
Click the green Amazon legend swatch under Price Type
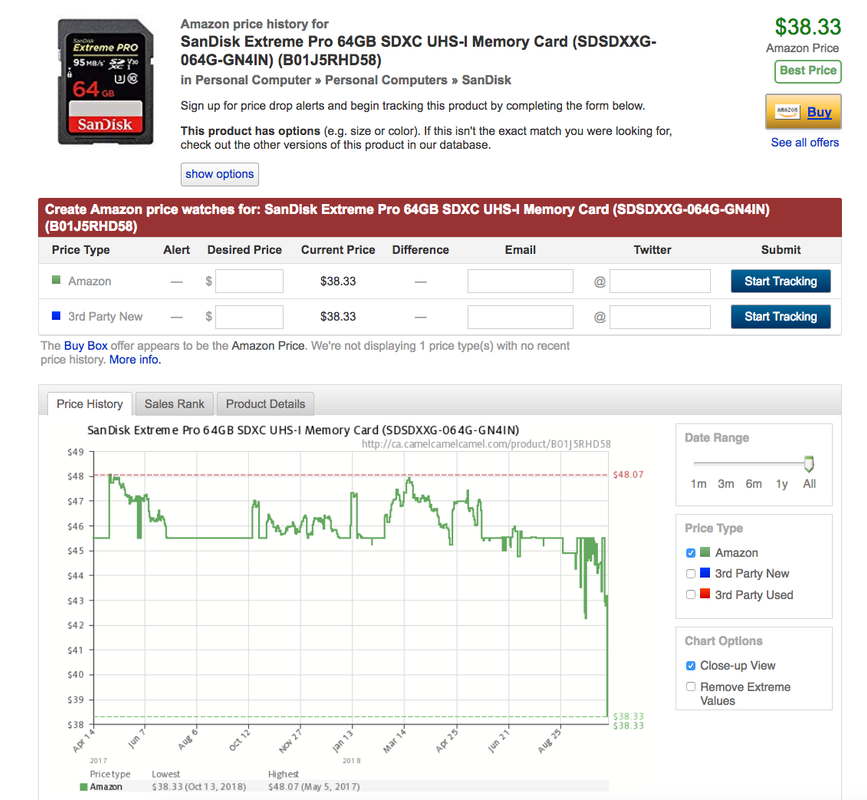(705, 552)
